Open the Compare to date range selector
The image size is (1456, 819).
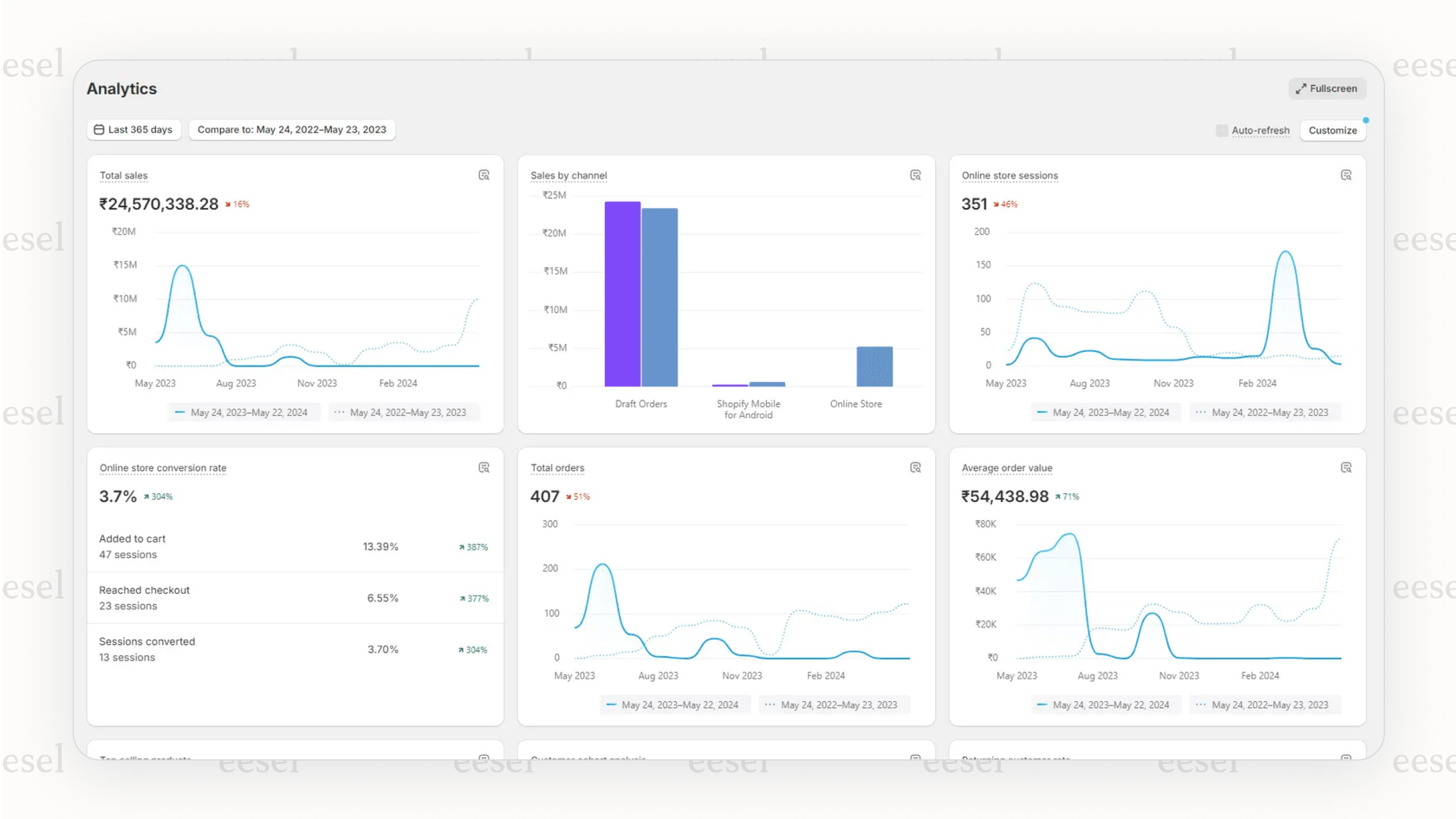pos(292,129)
